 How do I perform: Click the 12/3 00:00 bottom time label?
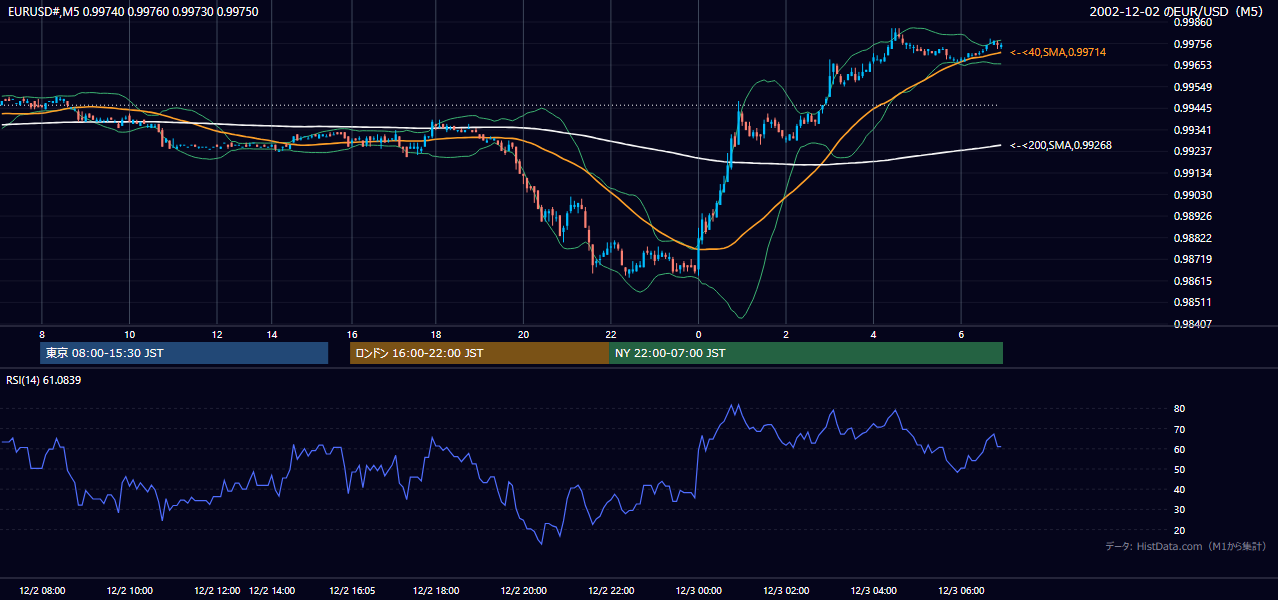click(x=698, y=591)
